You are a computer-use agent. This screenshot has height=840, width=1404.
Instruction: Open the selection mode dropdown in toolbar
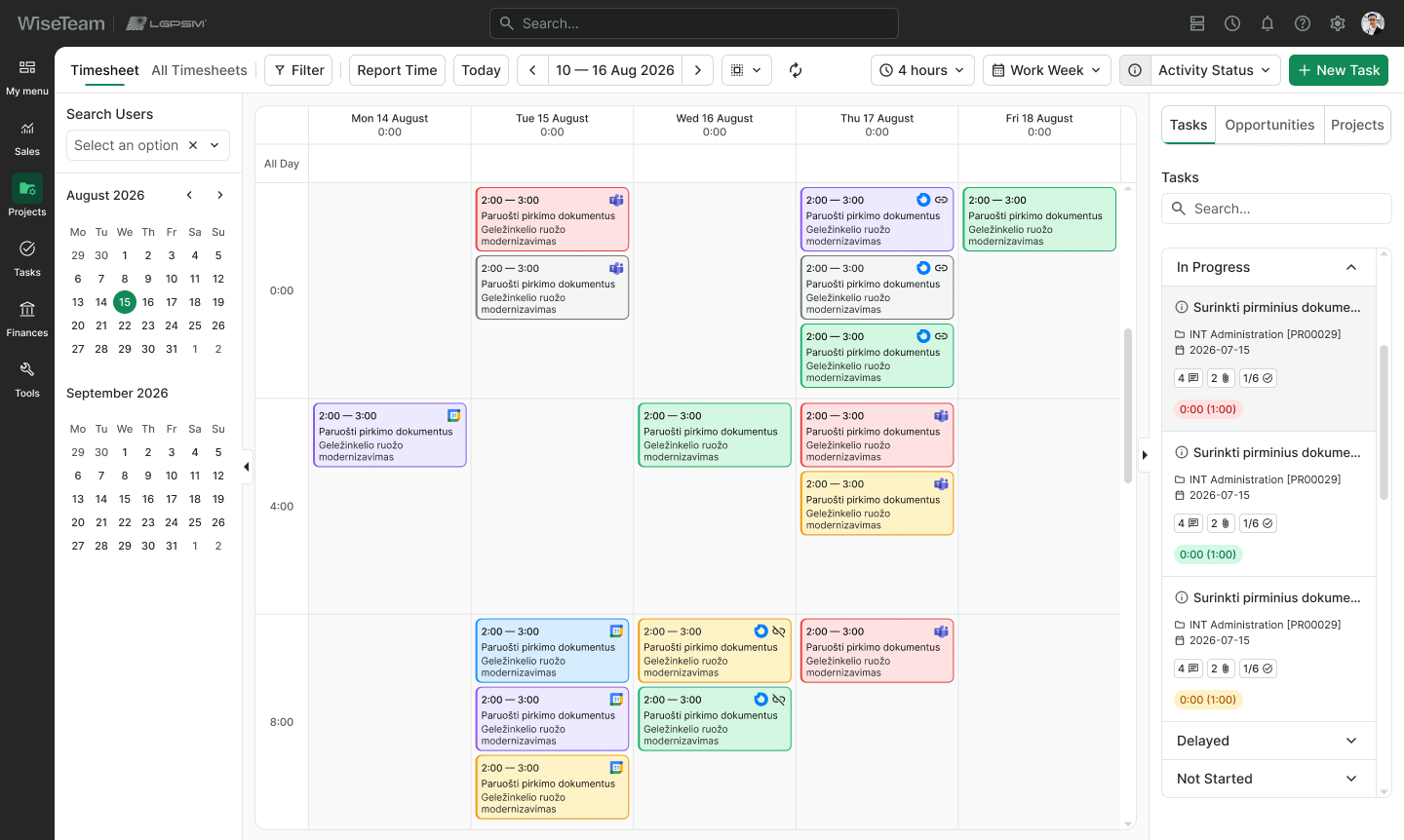[x=747, y=70]
